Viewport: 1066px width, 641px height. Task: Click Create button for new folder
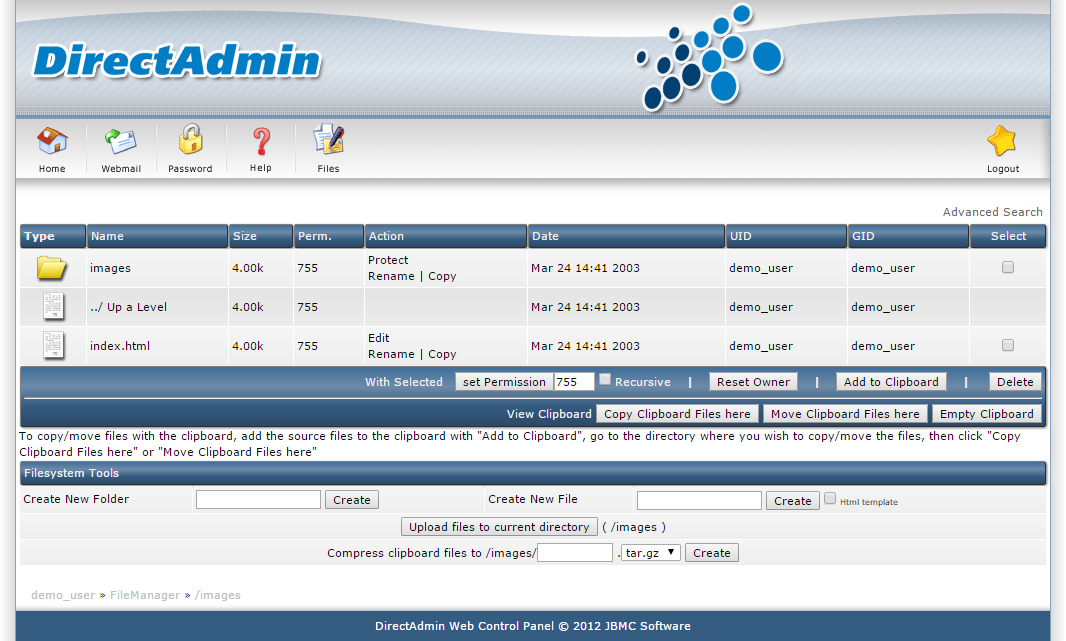click(351, 500)
